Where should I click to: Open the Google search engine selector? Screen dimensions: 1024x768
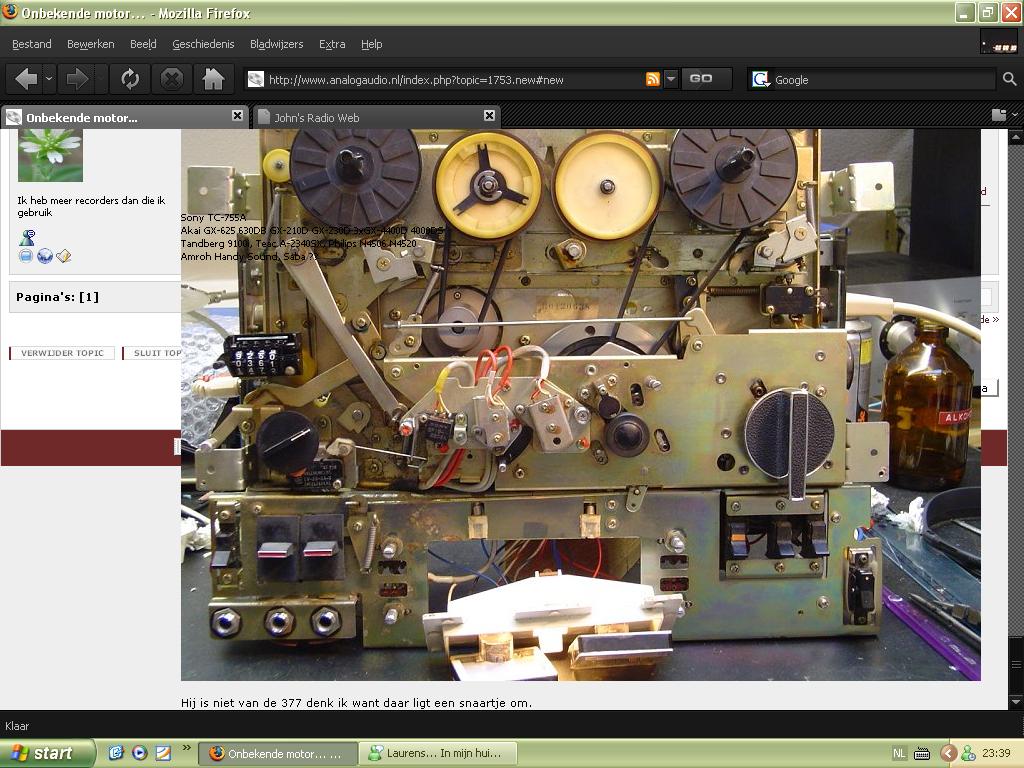[x=761, y=79]
